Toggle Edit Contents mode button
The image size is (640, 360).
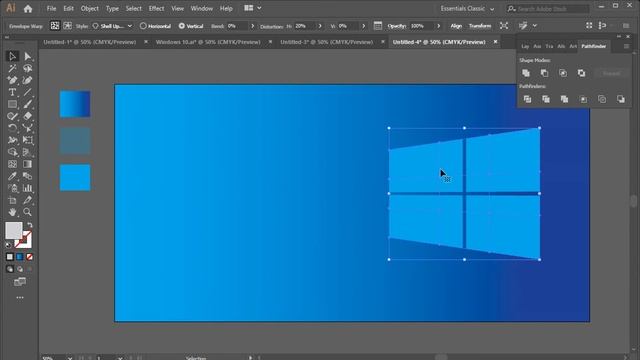[68, 26]
